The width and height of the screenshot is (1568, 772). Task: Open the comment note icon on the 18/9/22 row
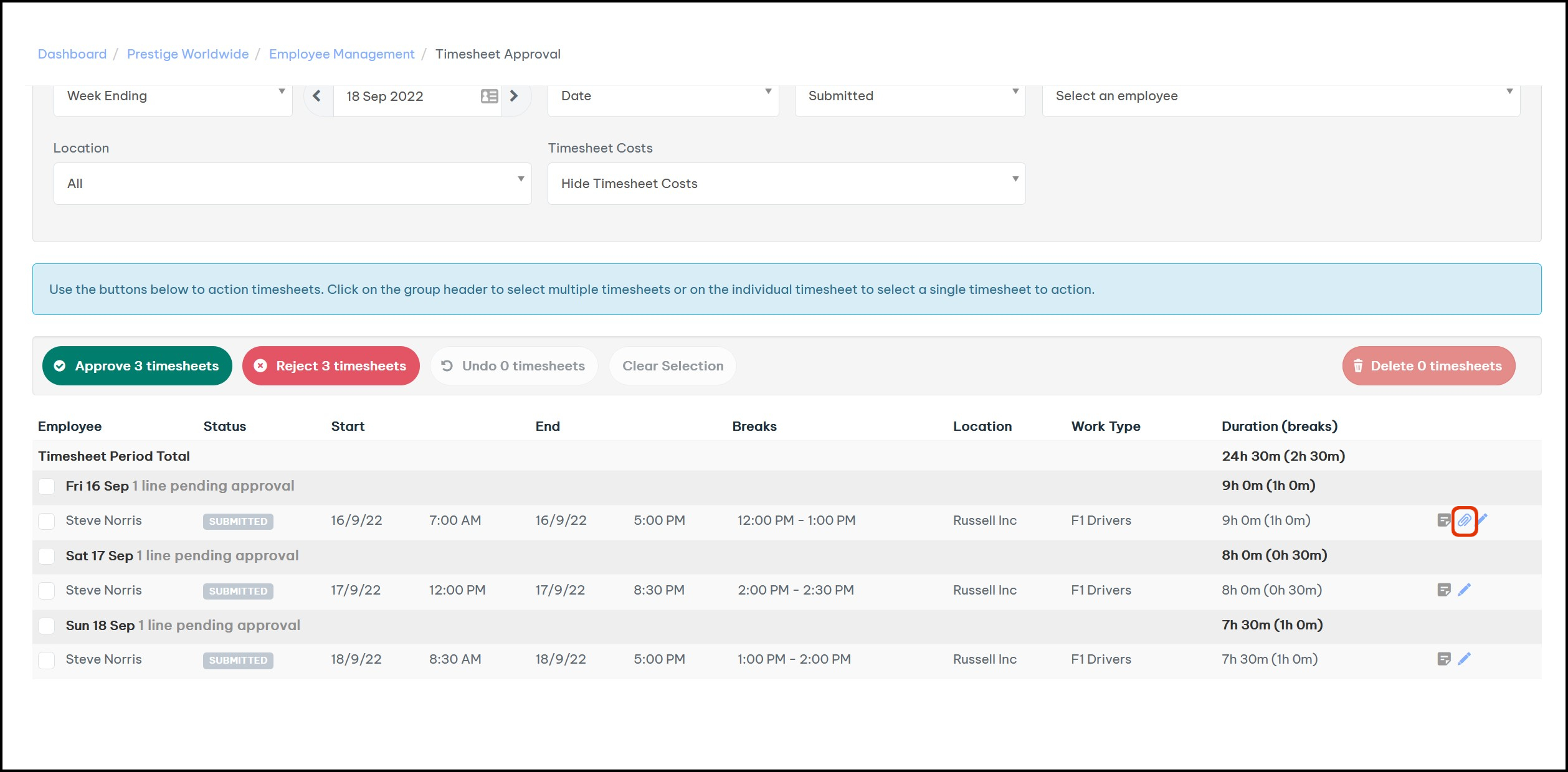point(1443,659)
